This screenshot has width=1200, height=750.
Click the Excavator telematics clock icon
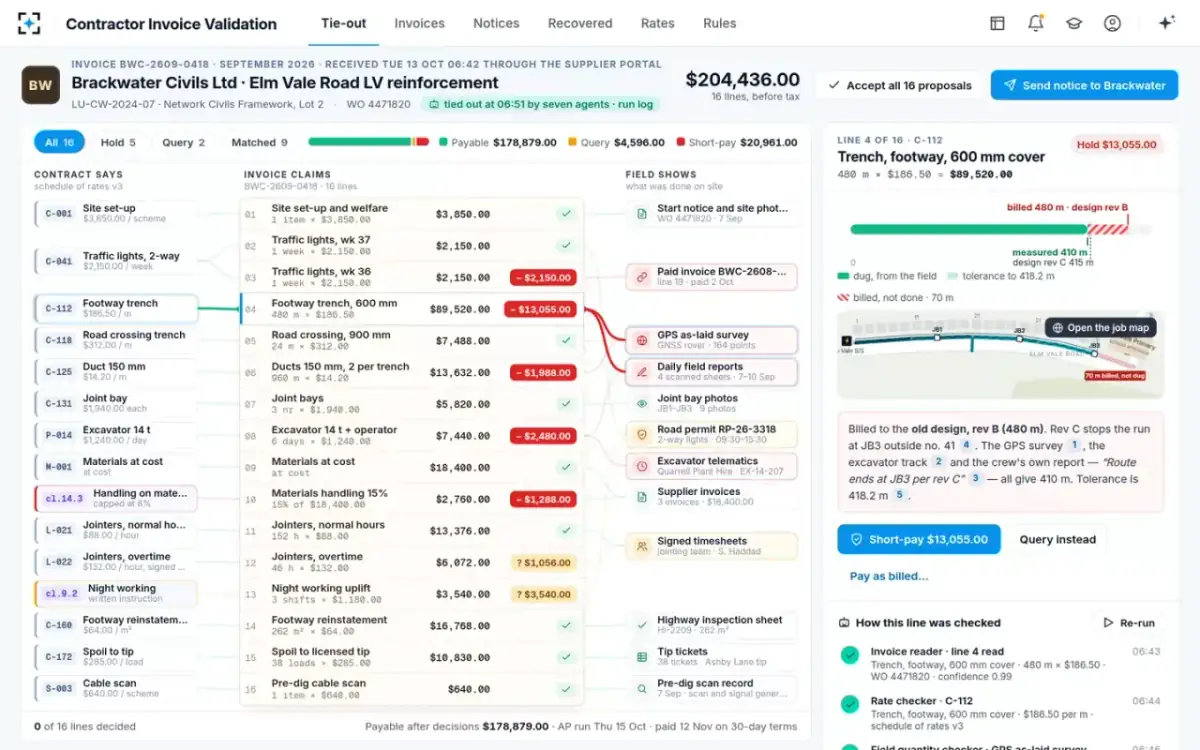pos(642,466)
